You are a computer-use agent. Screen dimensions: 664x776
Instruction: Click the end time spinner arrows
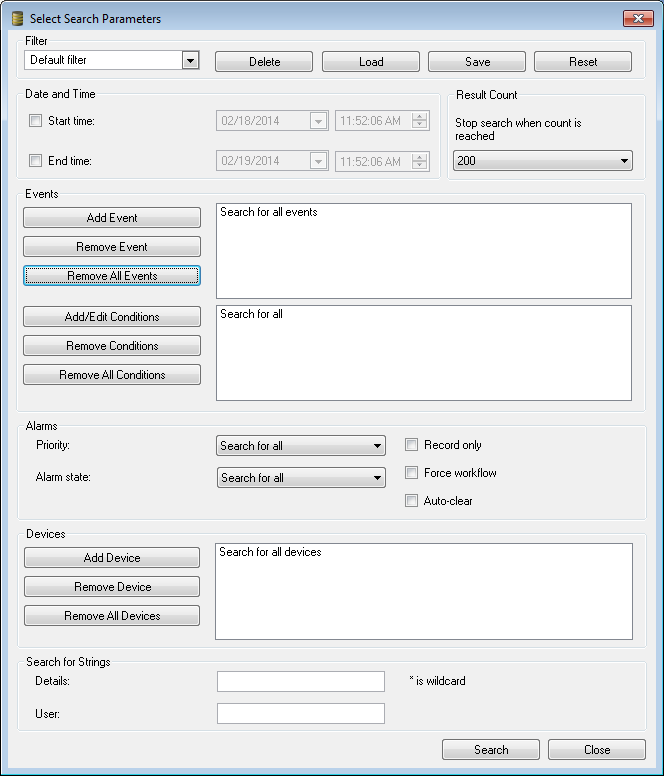[420, 161]
